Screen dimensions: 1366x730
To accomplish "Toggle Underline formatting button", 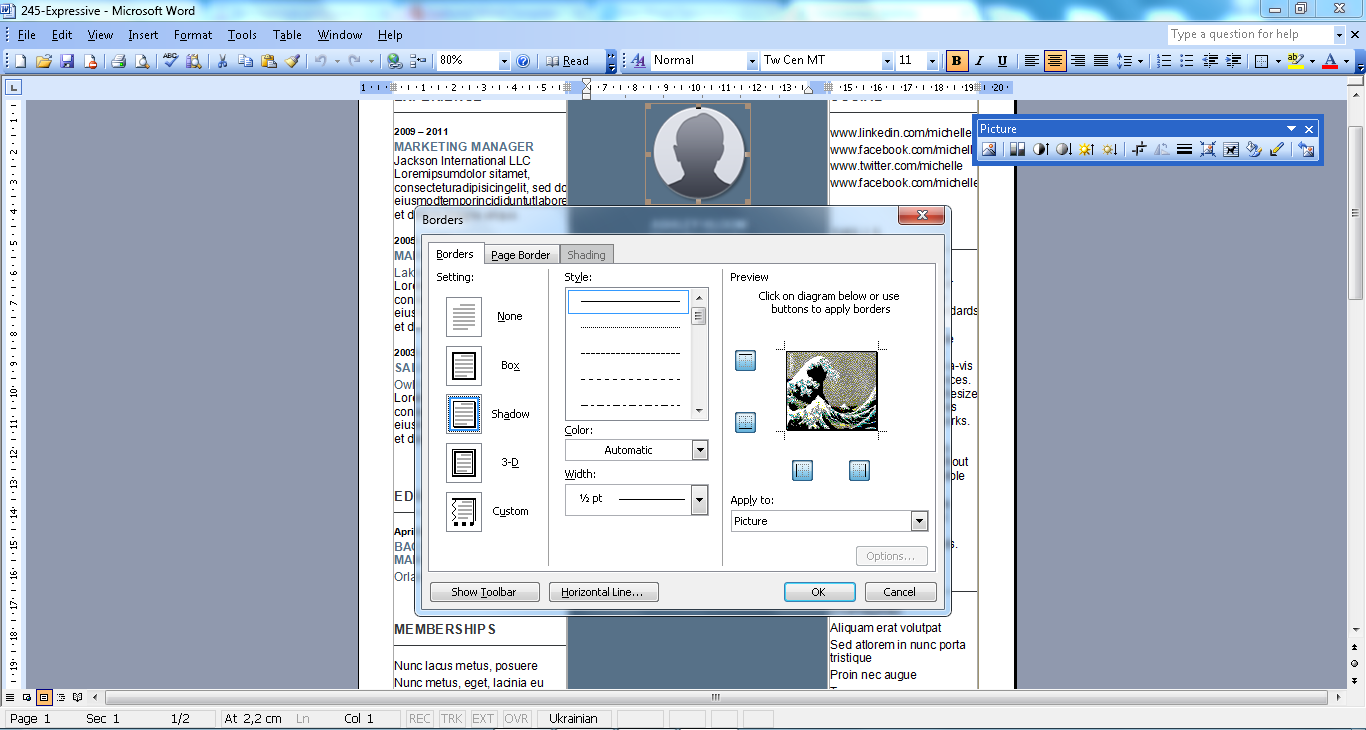I will coord(1003,61).
